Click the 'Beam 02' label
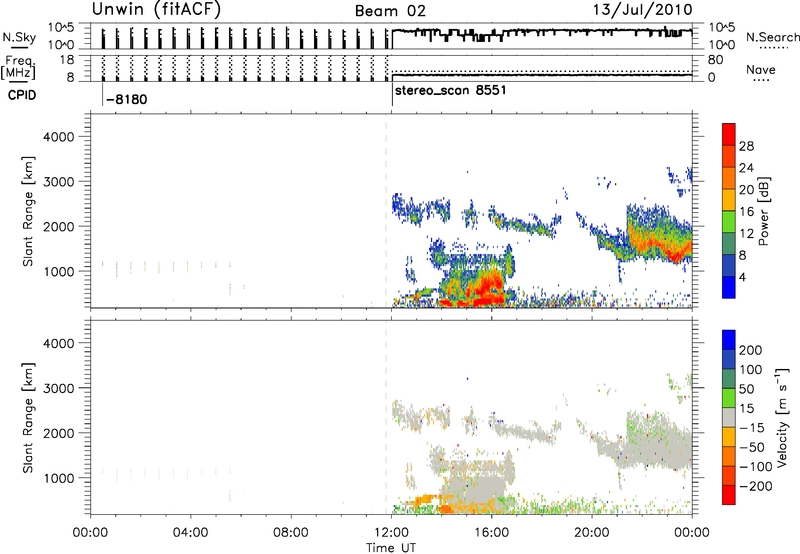 pos(390,11)
